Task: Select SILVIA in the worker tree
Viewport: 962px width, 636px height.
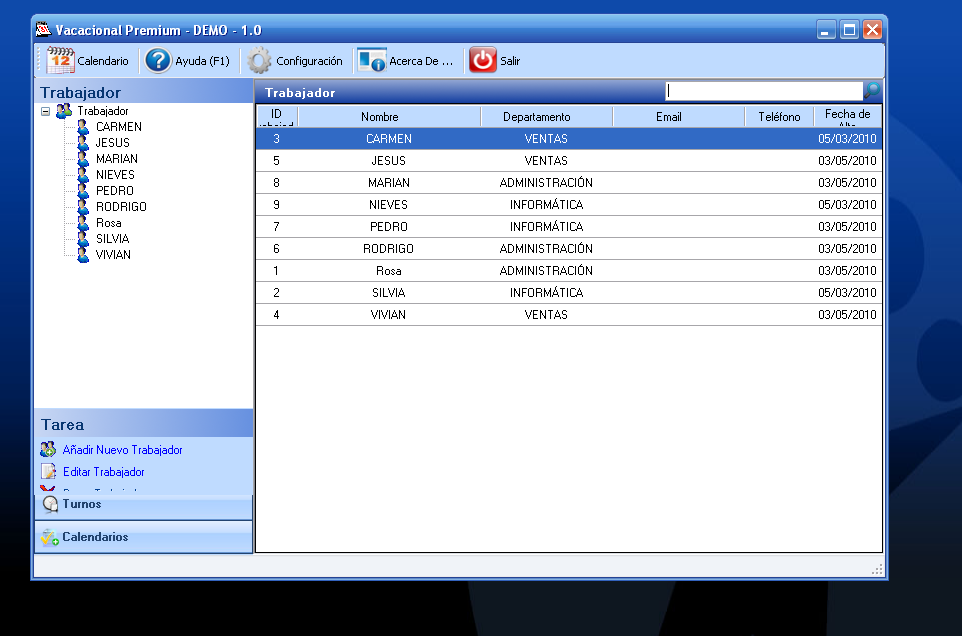Action: pos(112,239)
